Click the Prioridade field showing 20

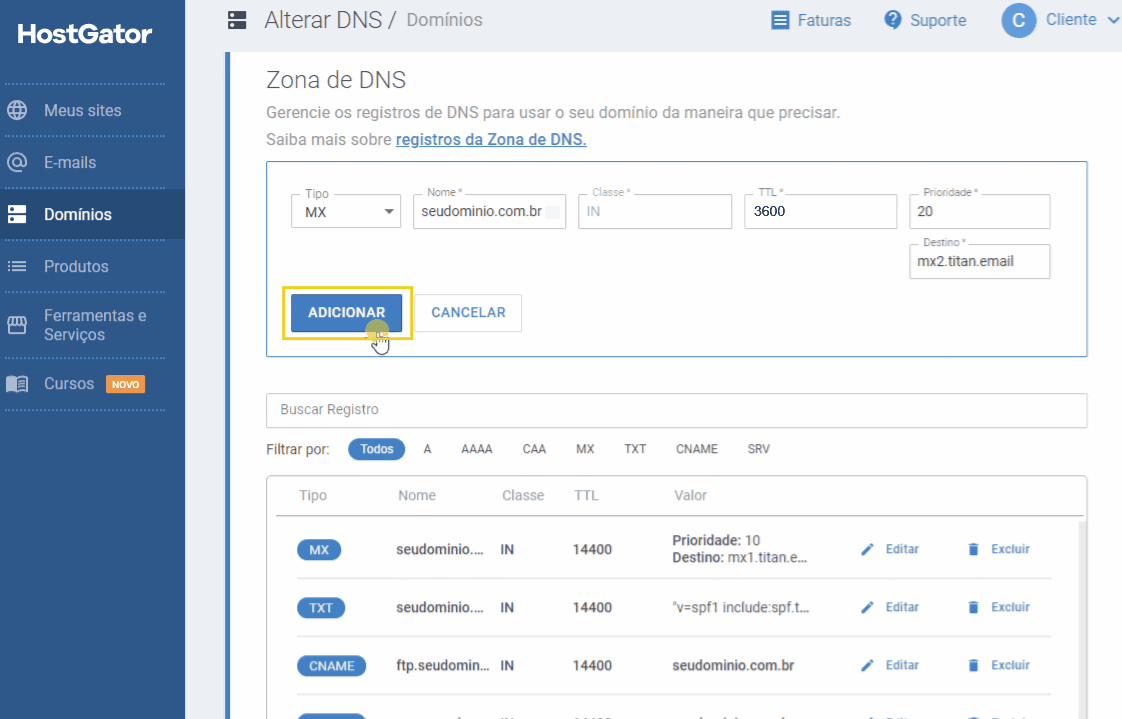point(980,212)
